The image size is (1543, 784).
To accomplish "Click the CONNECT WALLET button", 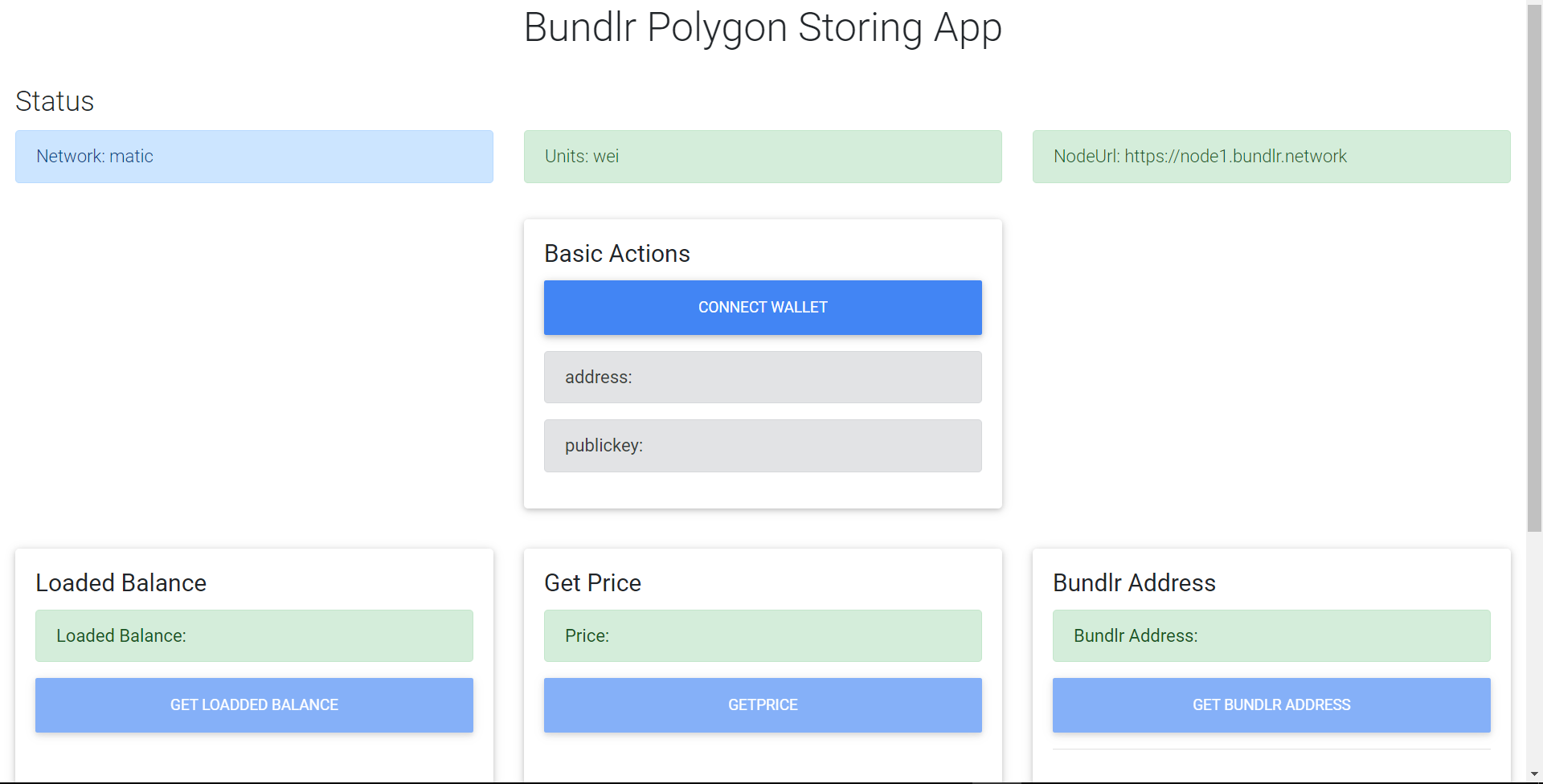I will 763,308.
